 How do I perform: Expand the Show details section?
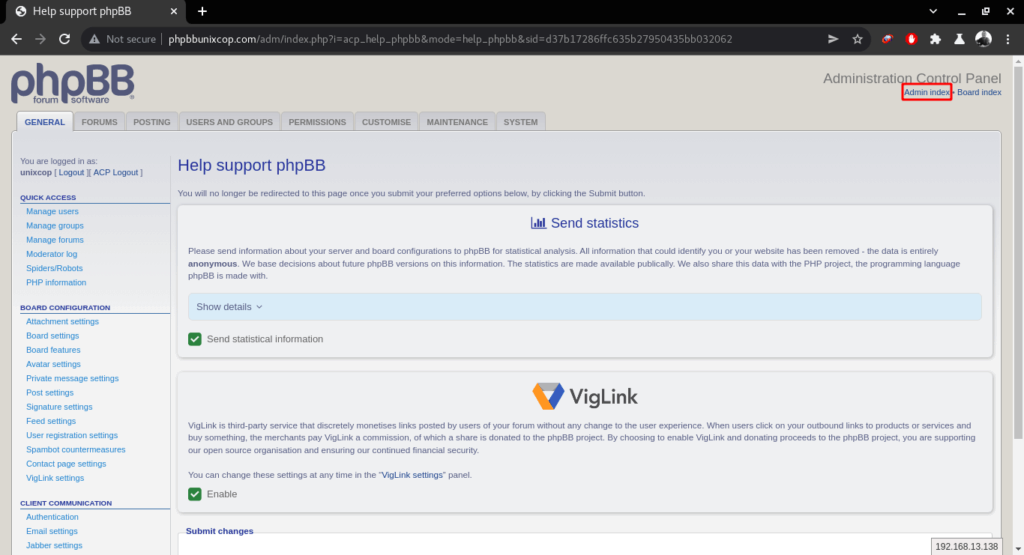tap(584, 307)
